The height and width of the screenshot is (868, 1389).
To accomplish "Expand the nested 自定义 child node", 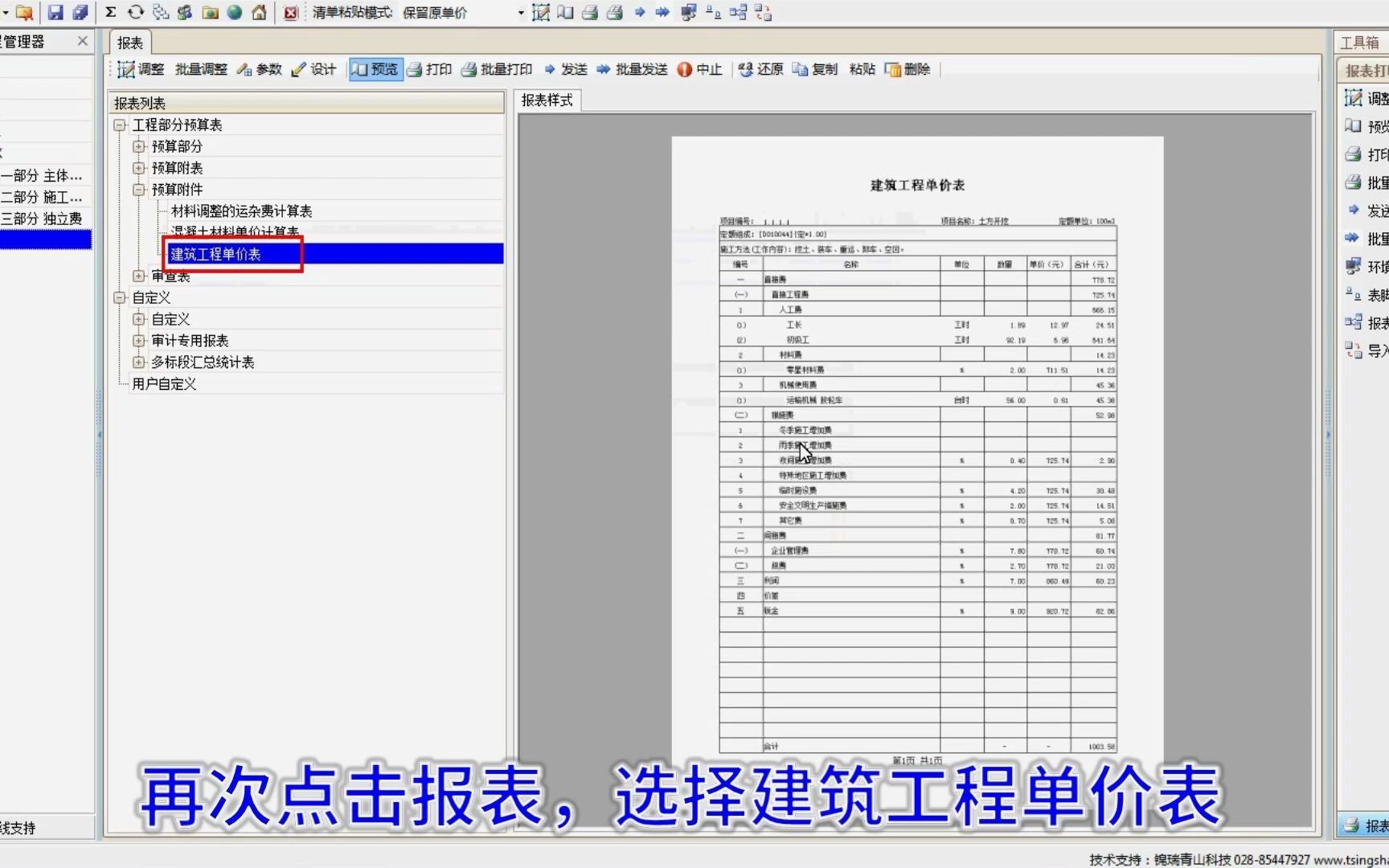I will pyautogui.click(x=139, y=319).
